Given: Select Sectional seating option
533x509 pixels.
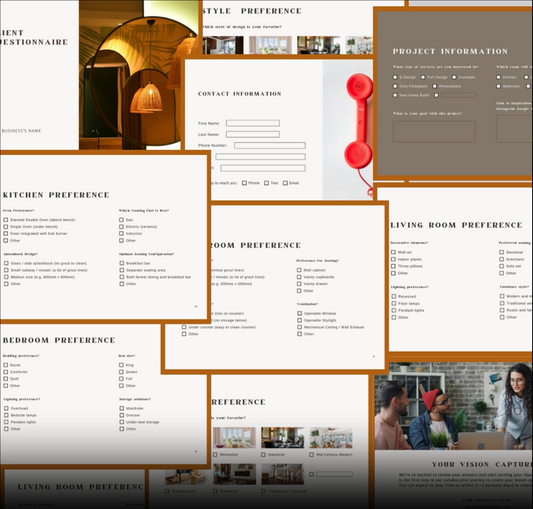Looking at the screenshot, I should point(502,252).
